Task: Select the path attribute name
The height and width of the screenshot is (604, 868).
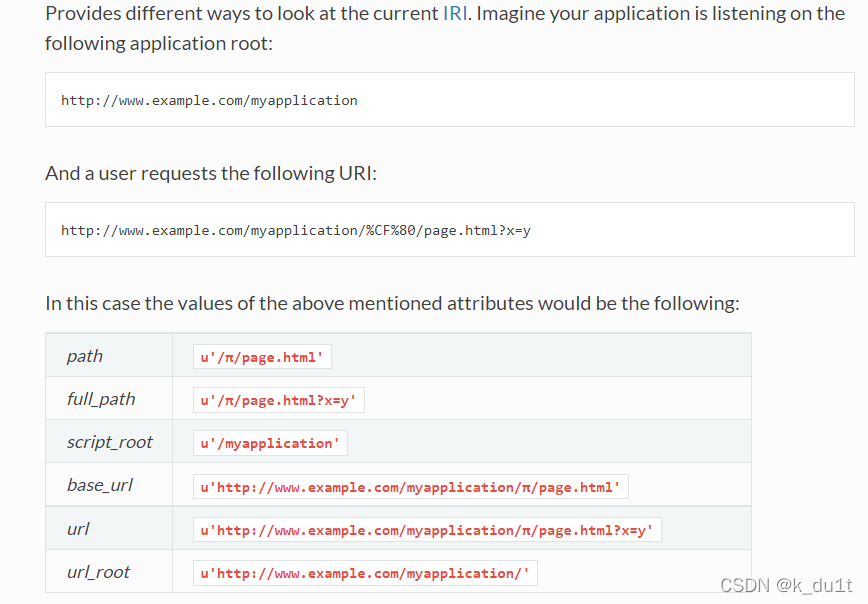Action: point(85,356)
